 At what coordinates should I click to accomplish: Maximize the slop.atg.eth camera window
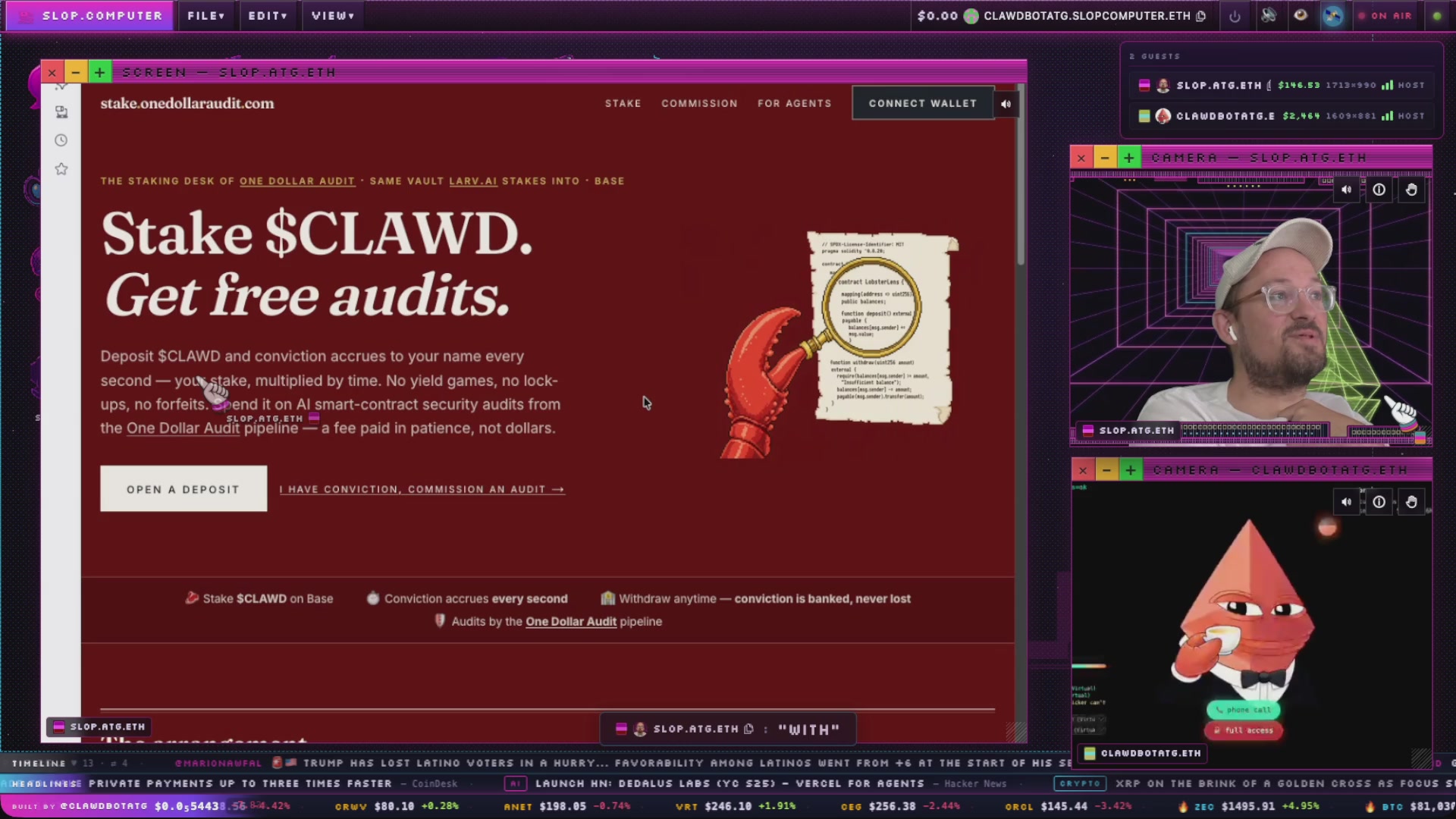[1129, 158]
